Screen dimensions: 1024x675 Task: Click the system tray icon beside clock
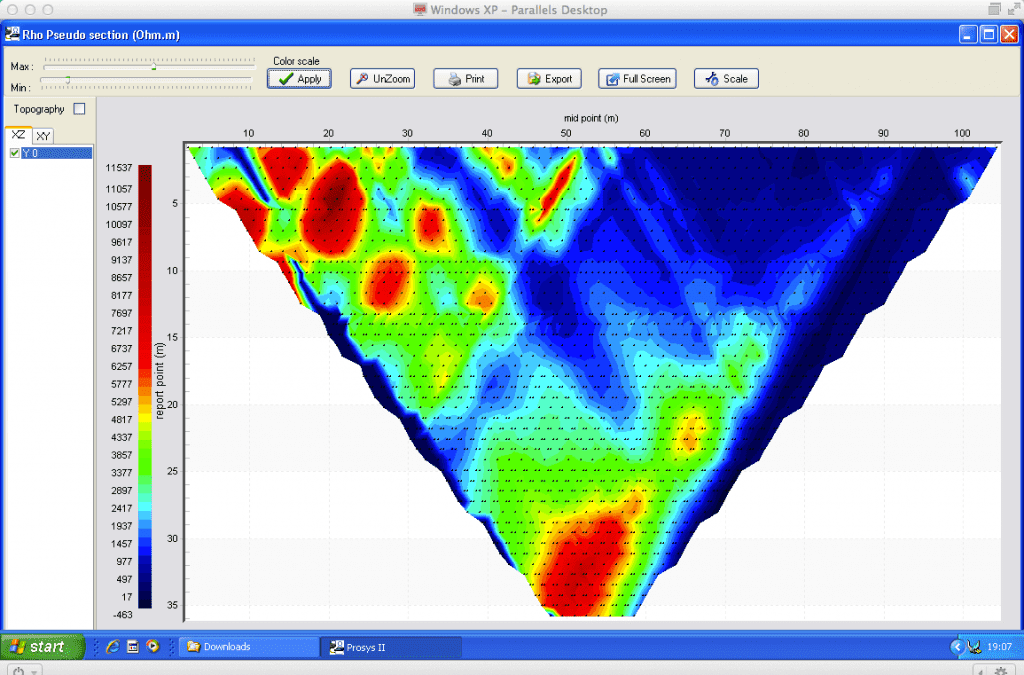point(974,647)
